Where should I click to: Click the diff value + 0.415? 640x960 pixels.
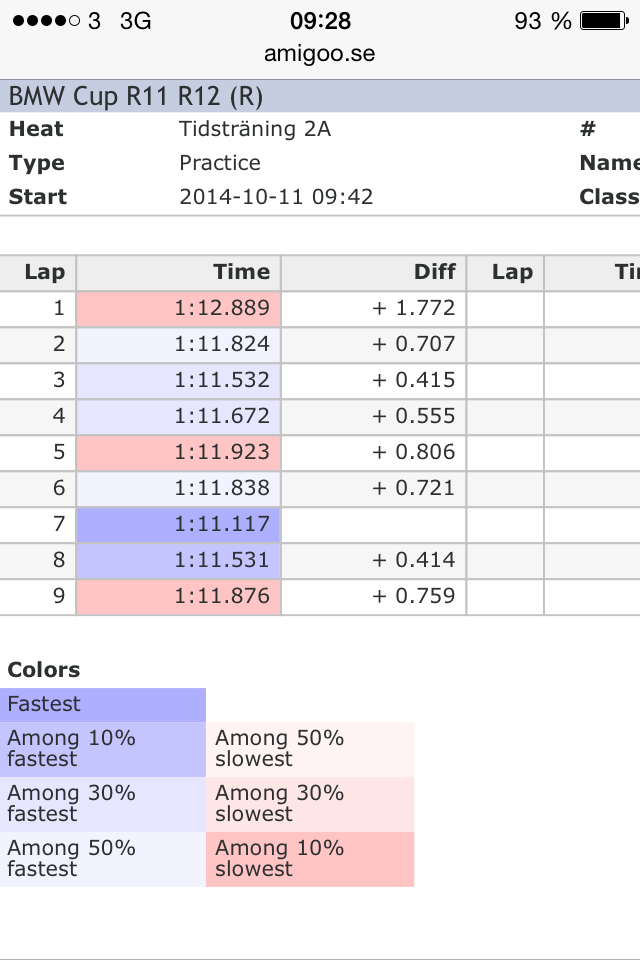point(413,380)
